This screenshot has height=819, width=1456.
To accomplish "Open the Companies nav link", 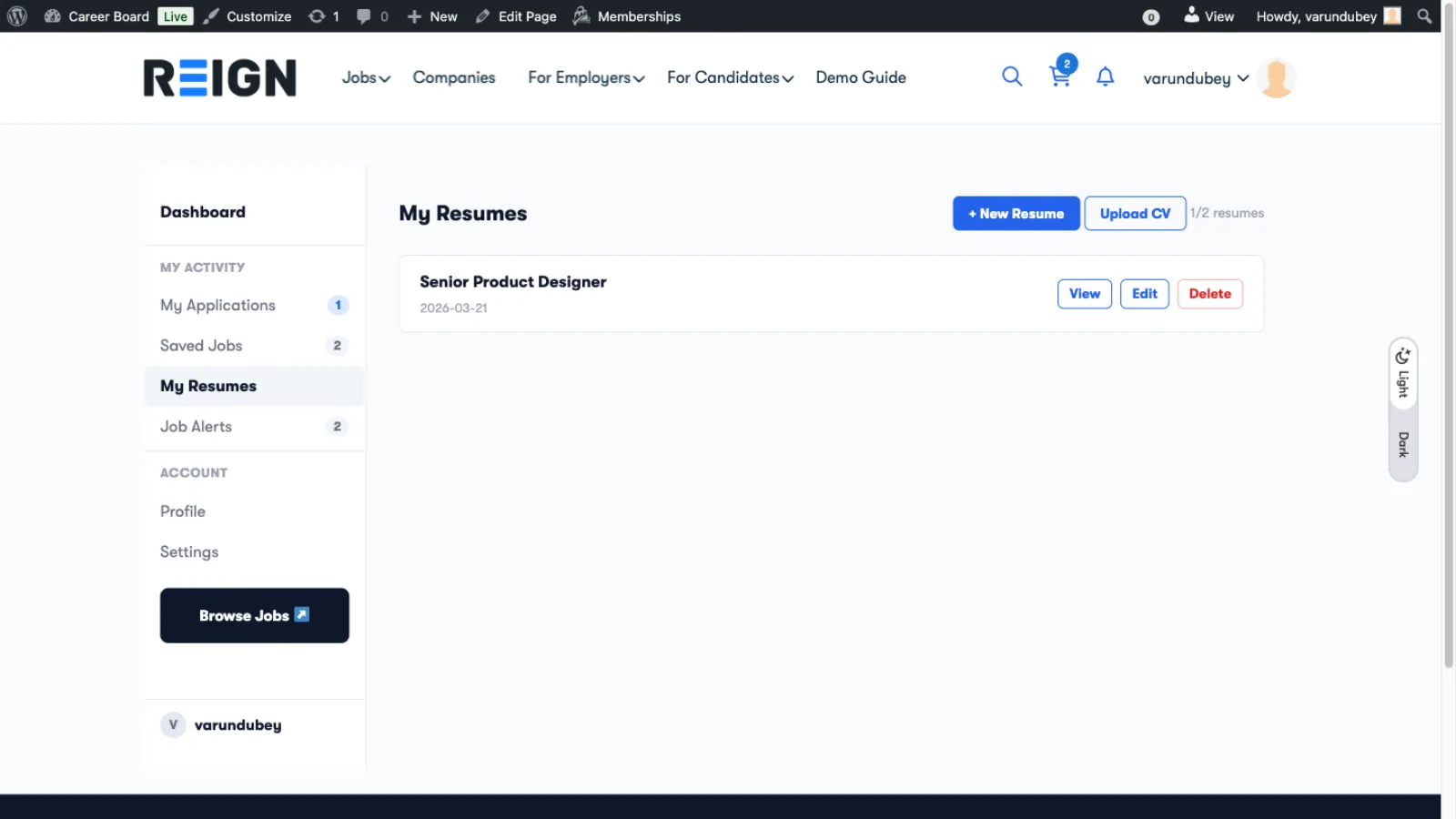I will click(454, 77).
